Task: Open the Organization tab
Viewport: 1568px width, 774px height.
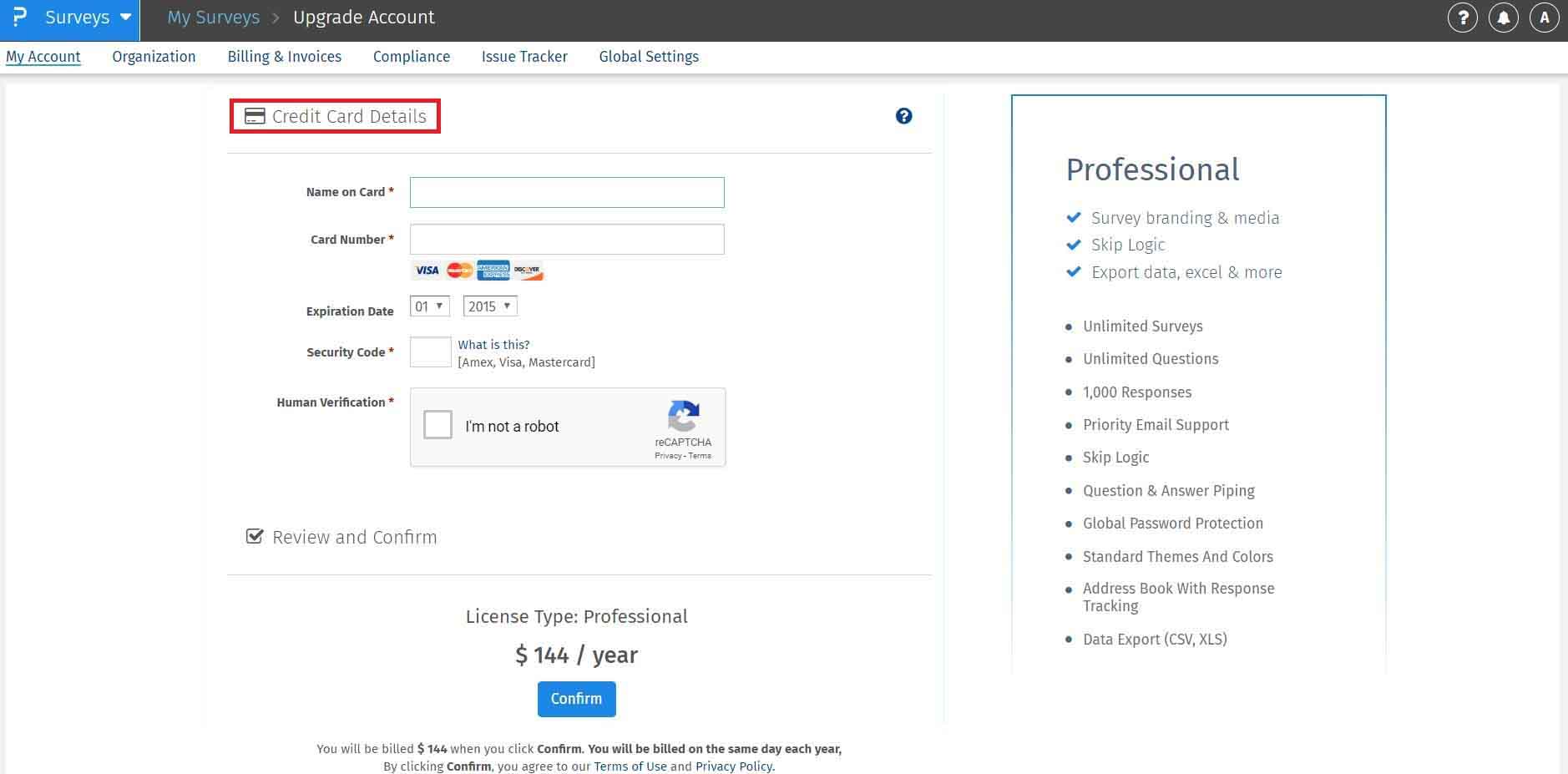Action: pos(154,57)
